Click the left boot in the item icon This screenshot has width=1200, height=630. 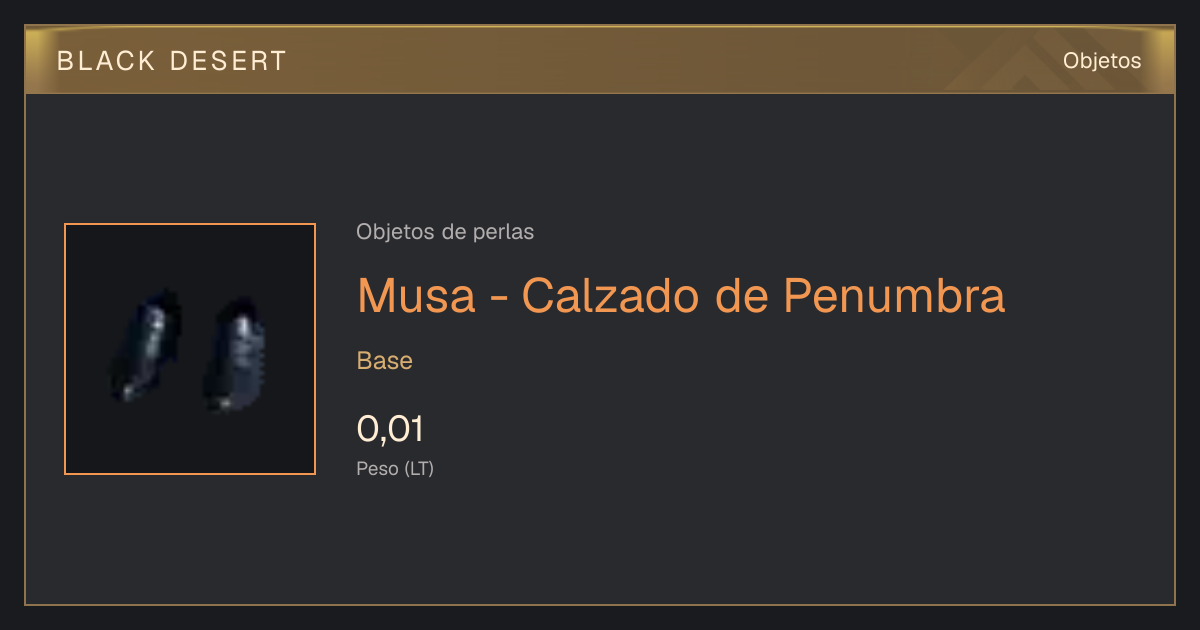click(x=146, y=345)
